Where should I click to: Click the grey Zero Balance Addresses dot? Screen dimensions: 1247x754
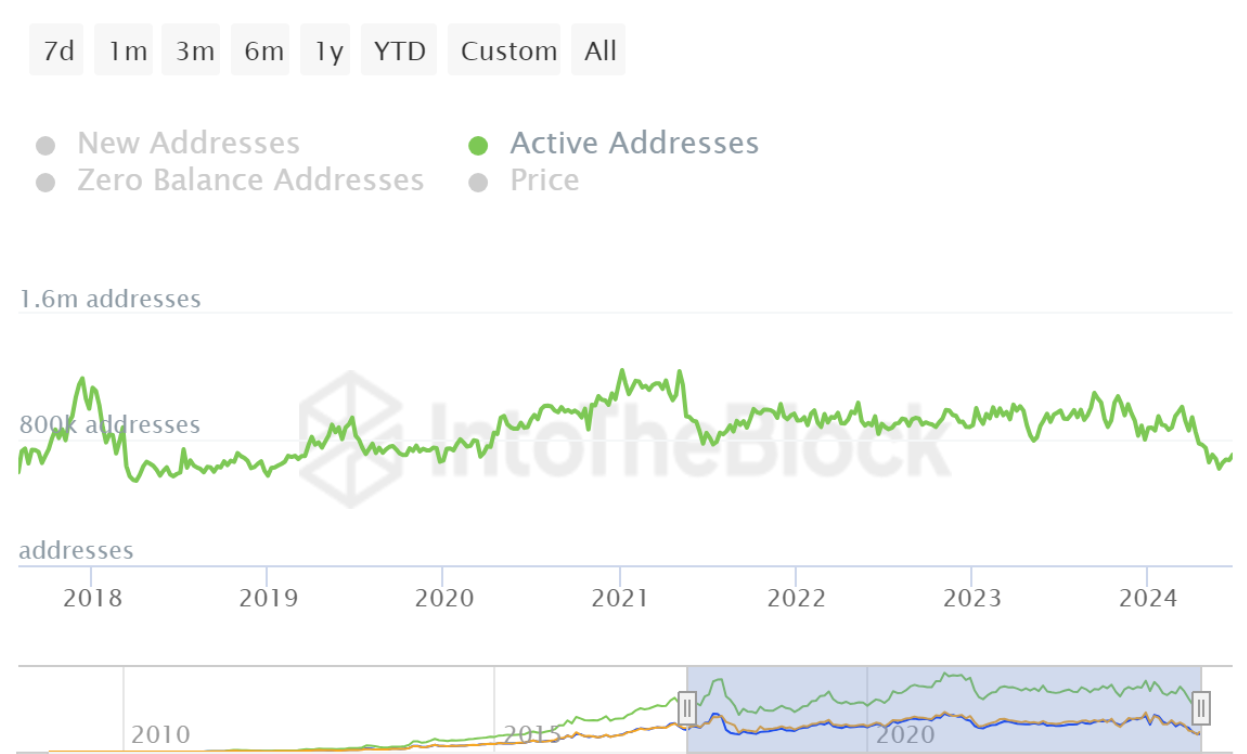pos(45,182)
